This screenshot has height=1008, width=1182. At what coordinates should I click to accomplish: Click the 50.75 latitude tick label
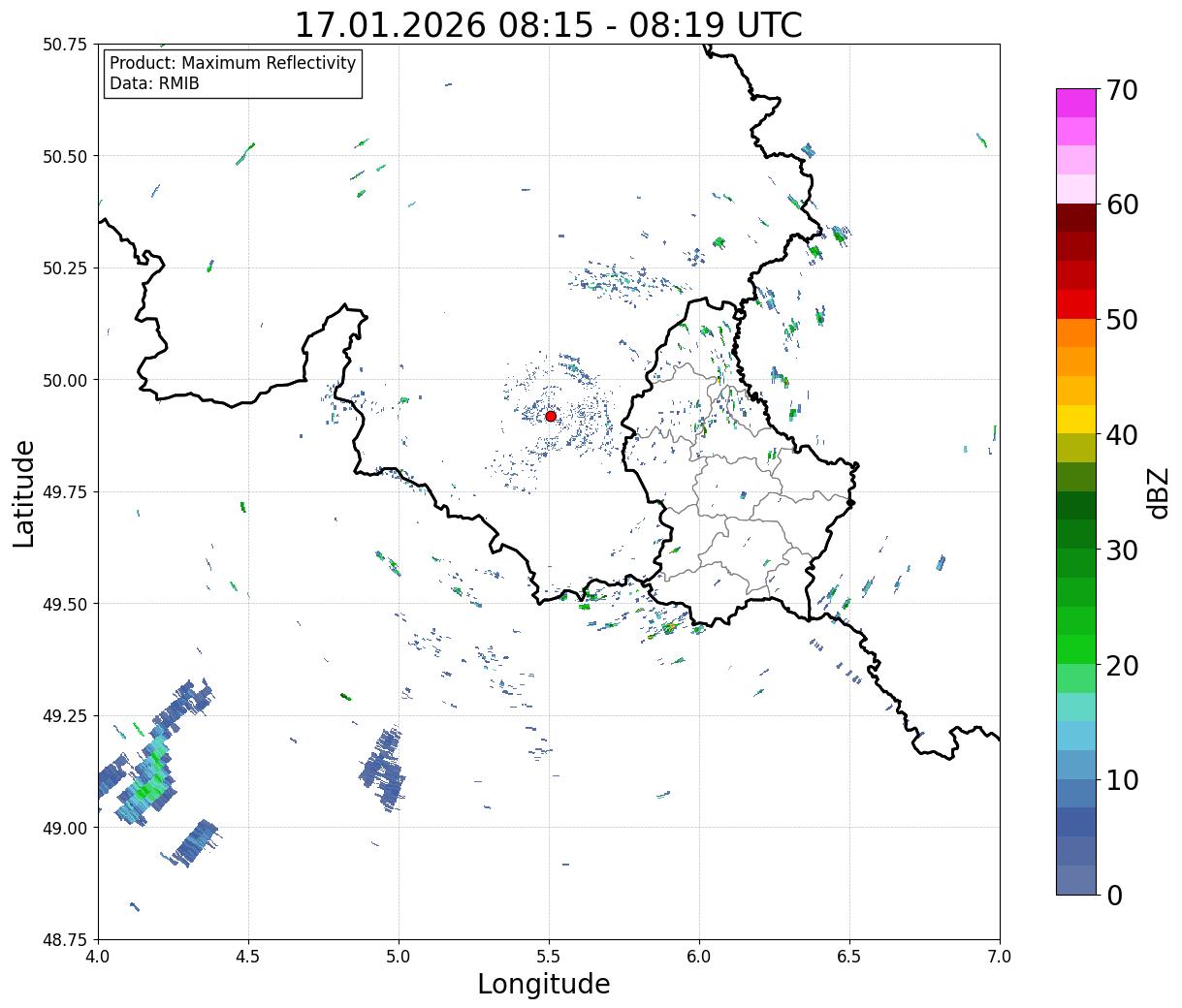pyautogui.click(x=65, y=45)
